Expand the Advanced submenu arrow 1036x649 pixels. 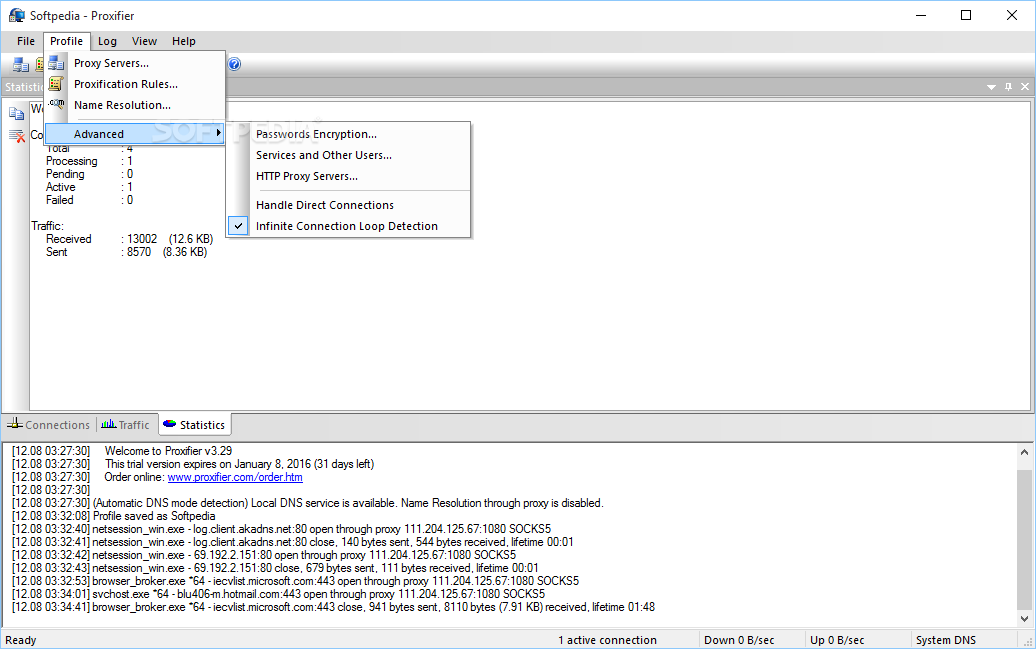pyautogui.click(x=218, y=133)
